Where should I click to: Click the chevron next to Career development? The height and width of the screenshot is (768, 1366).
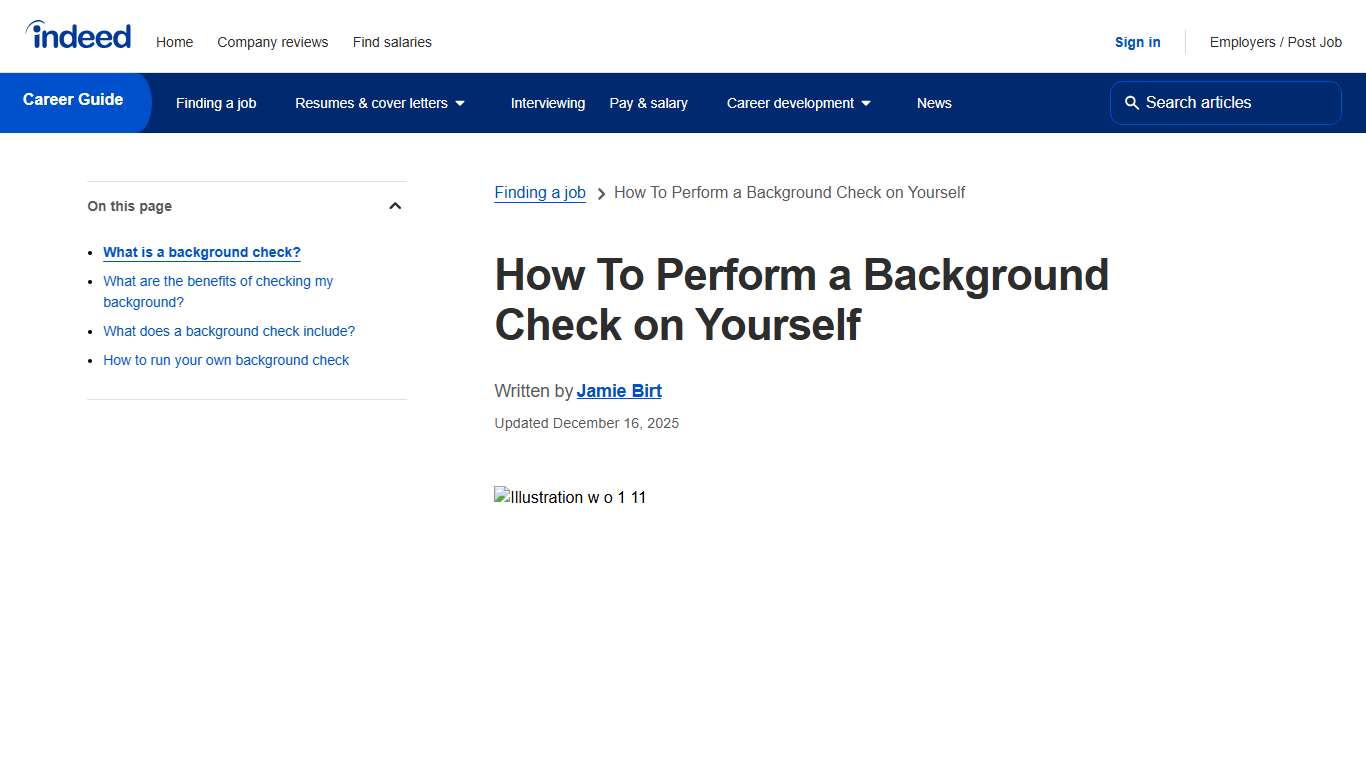866,103
